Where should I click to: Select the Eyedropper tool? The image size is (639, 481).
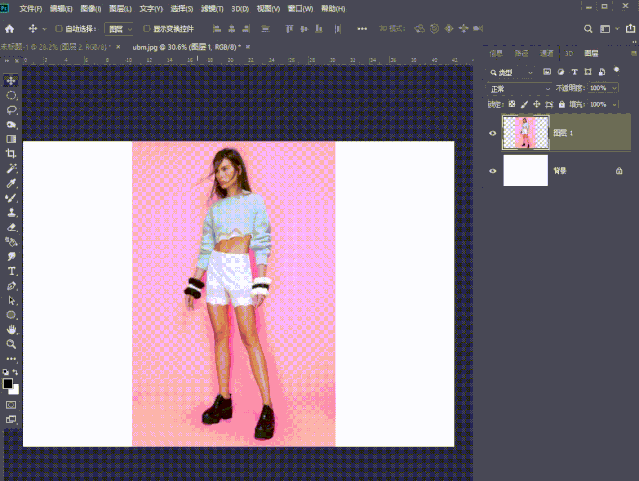click(x=11, y=184)
